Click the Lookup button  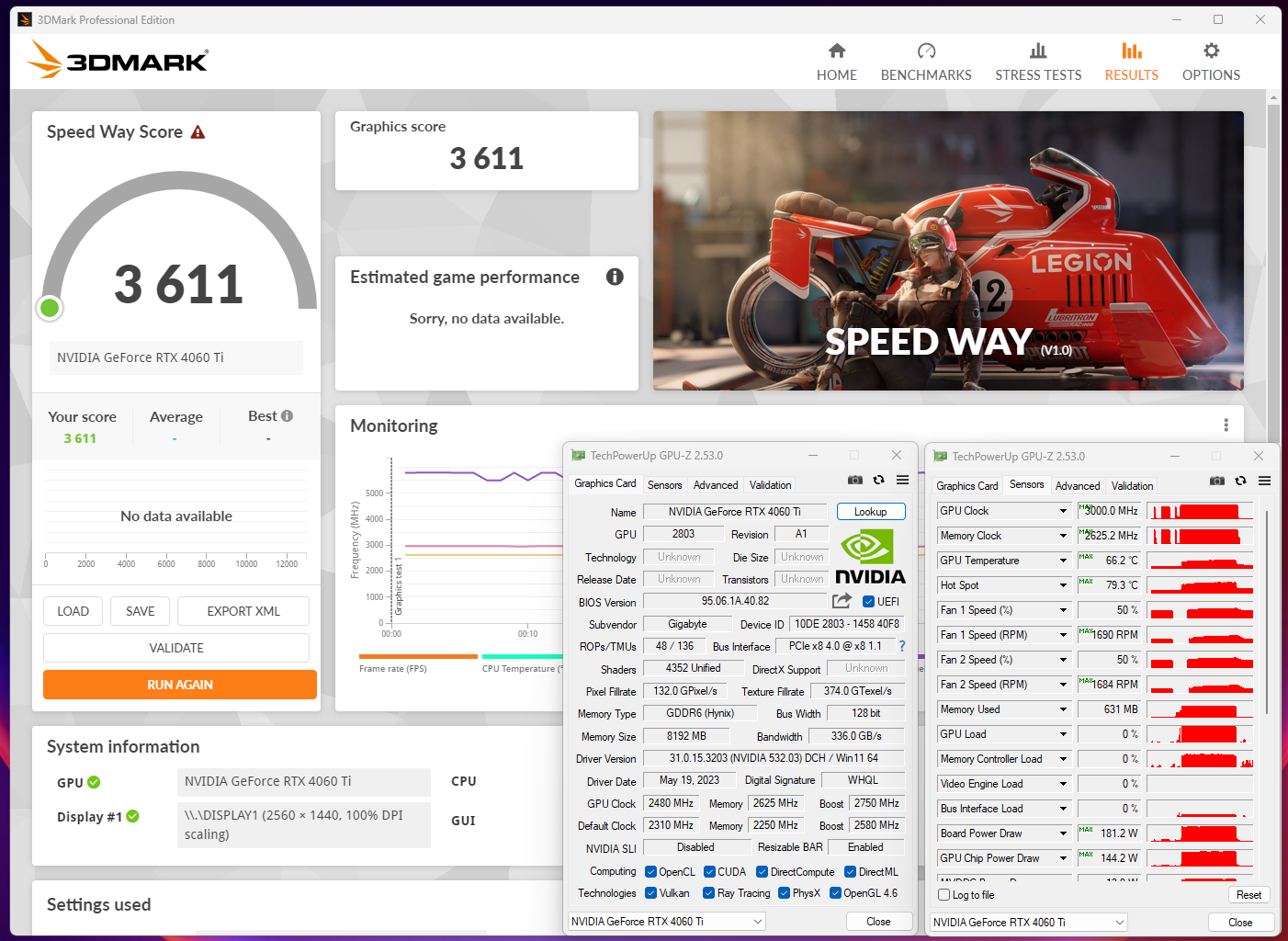click(x=871, y=512)
